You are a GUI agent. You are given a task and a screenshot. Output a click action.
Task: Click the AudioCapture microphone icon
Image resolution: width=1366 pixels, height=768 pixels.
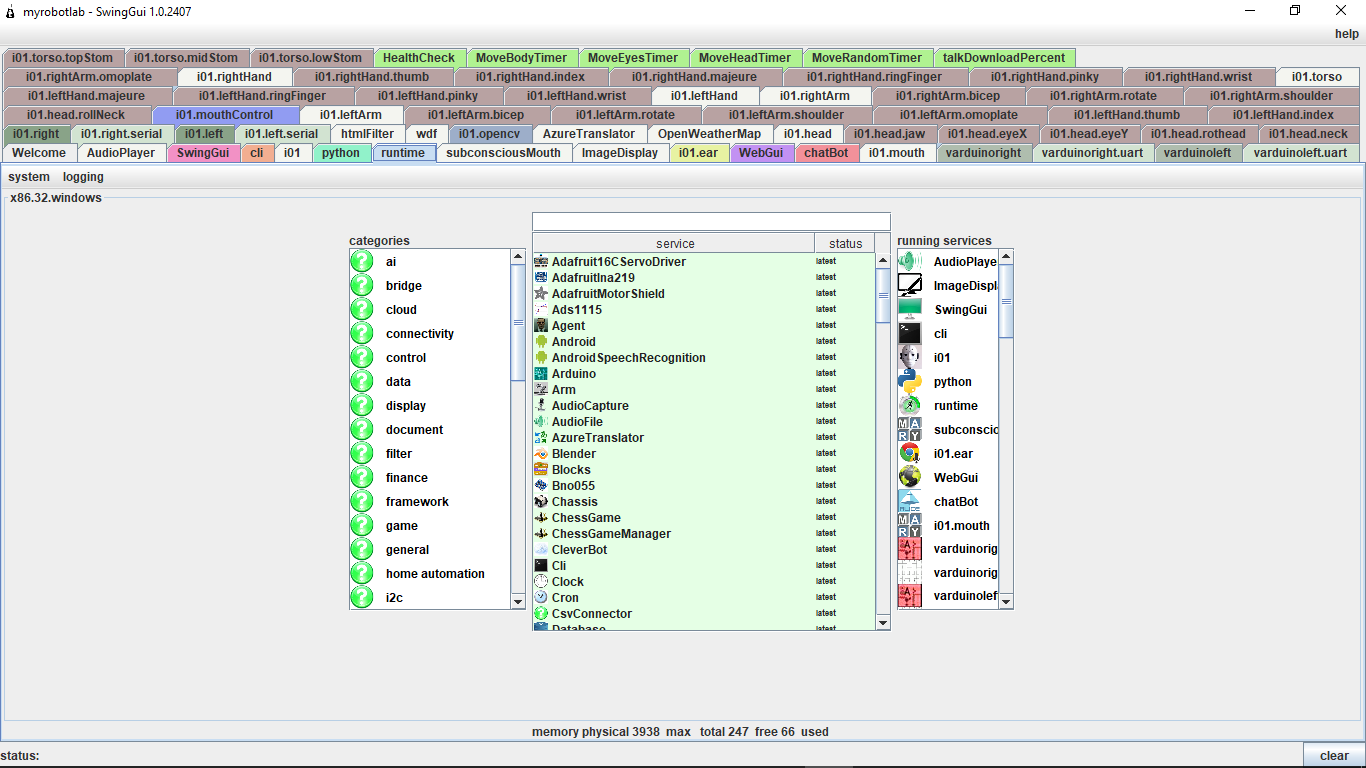pos(541,406)
